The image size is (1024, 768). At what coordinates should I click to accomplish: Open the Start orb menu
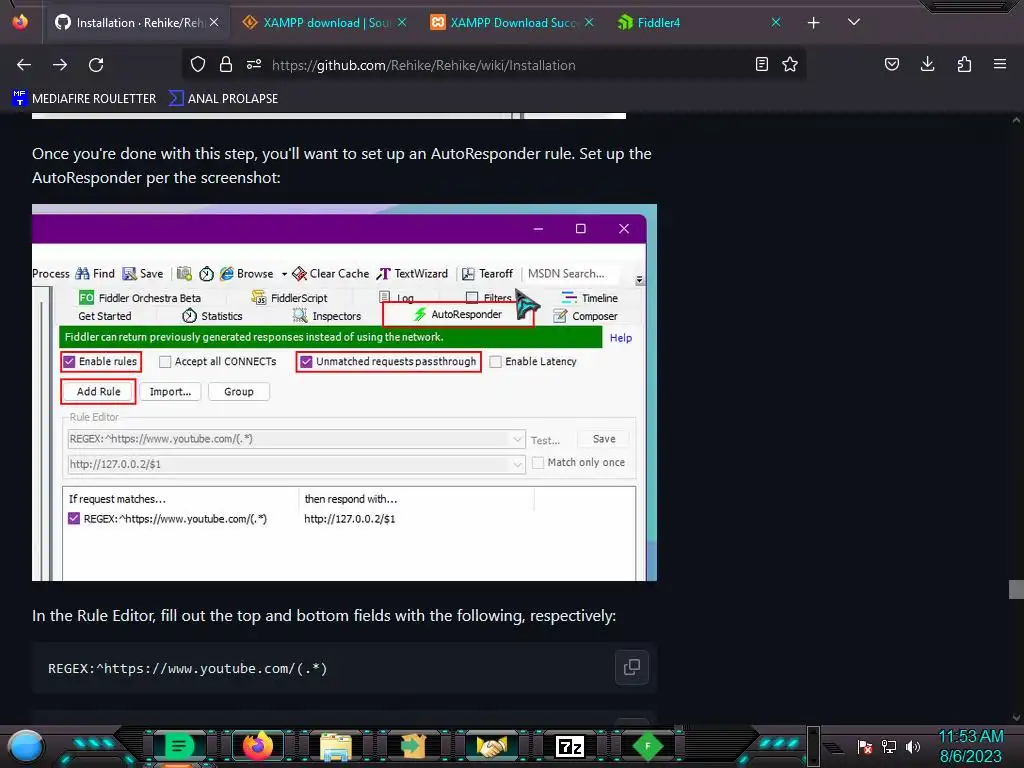(x=26, y=746)
